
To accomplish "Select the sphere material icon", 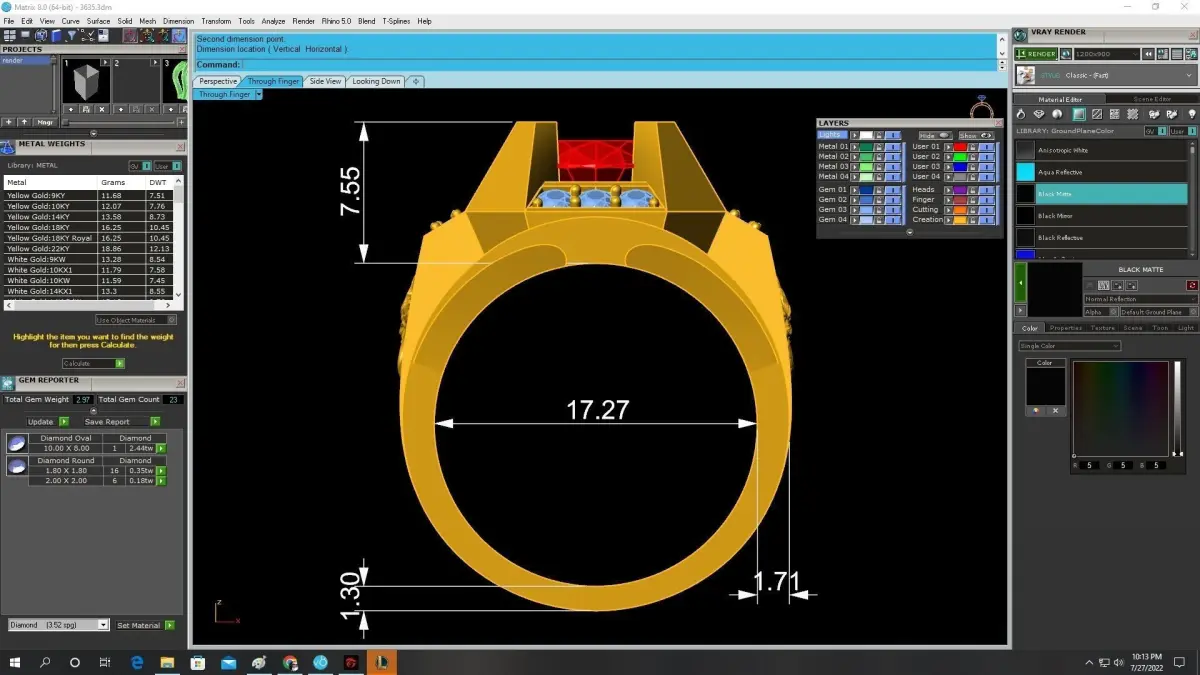I will pos(1057,114).
